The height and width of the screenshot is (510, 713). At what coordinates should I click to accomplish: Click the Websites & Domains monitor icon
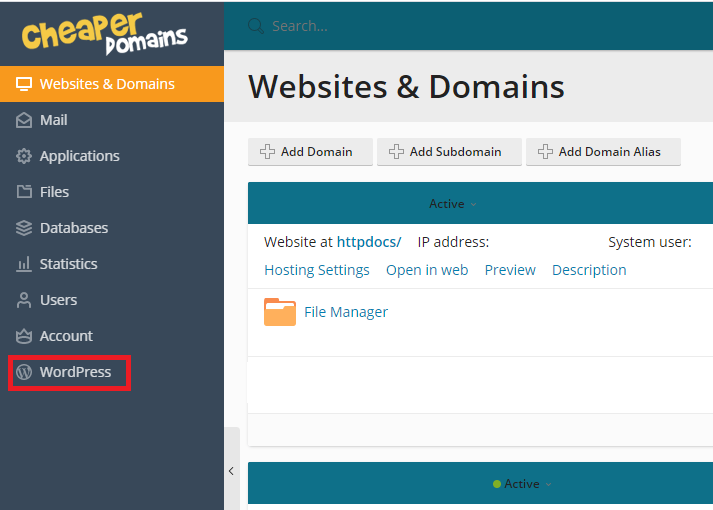[24, 84]
